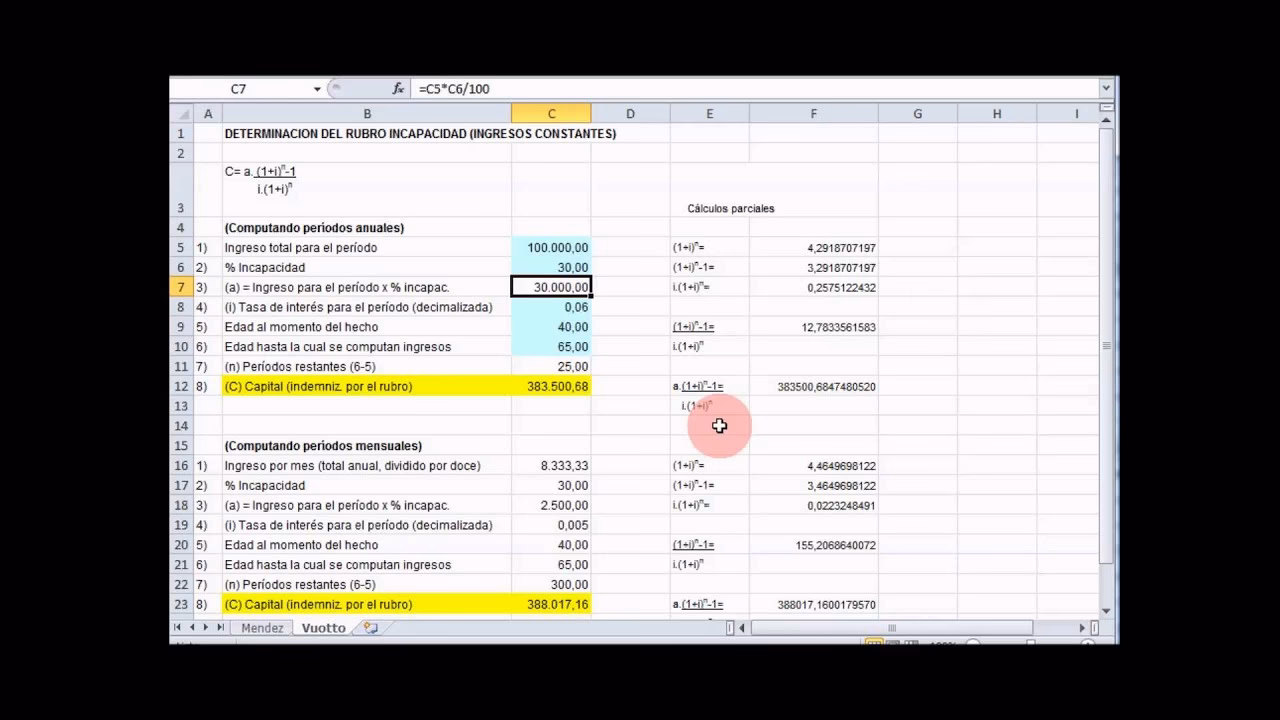Select the highlighted cell C5 with 100.000,00
This screenshot has height=720, width=1280.
[551, 247]
